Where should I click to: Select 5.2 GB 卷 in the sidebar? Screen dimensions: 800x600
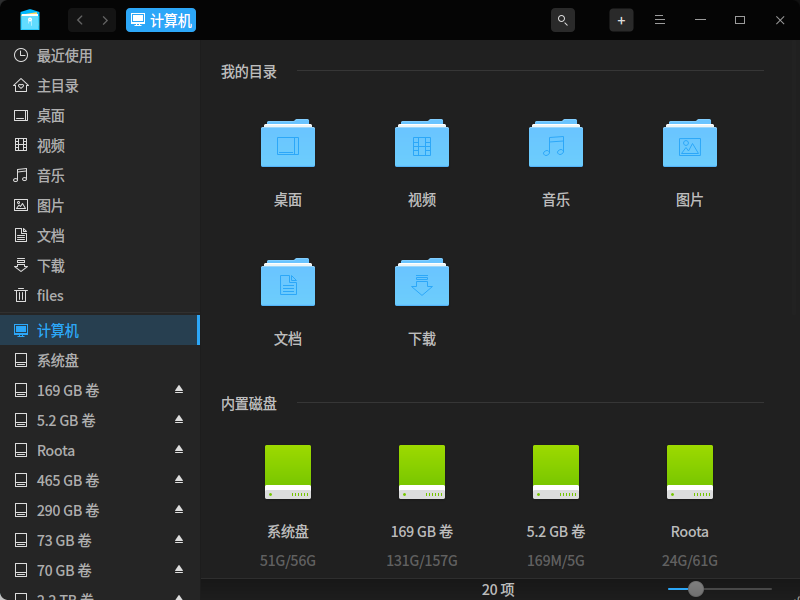coord(100,420)
